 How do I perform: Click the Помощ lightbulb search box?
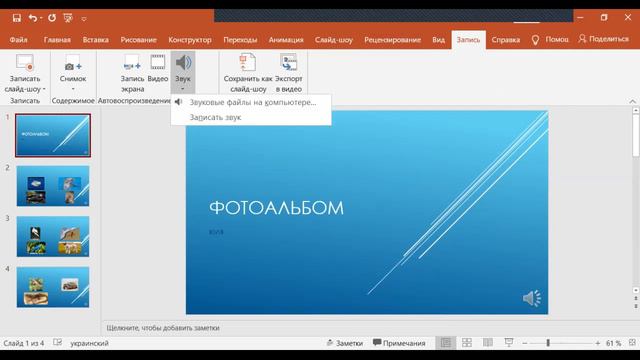click(x=550, y=40)
